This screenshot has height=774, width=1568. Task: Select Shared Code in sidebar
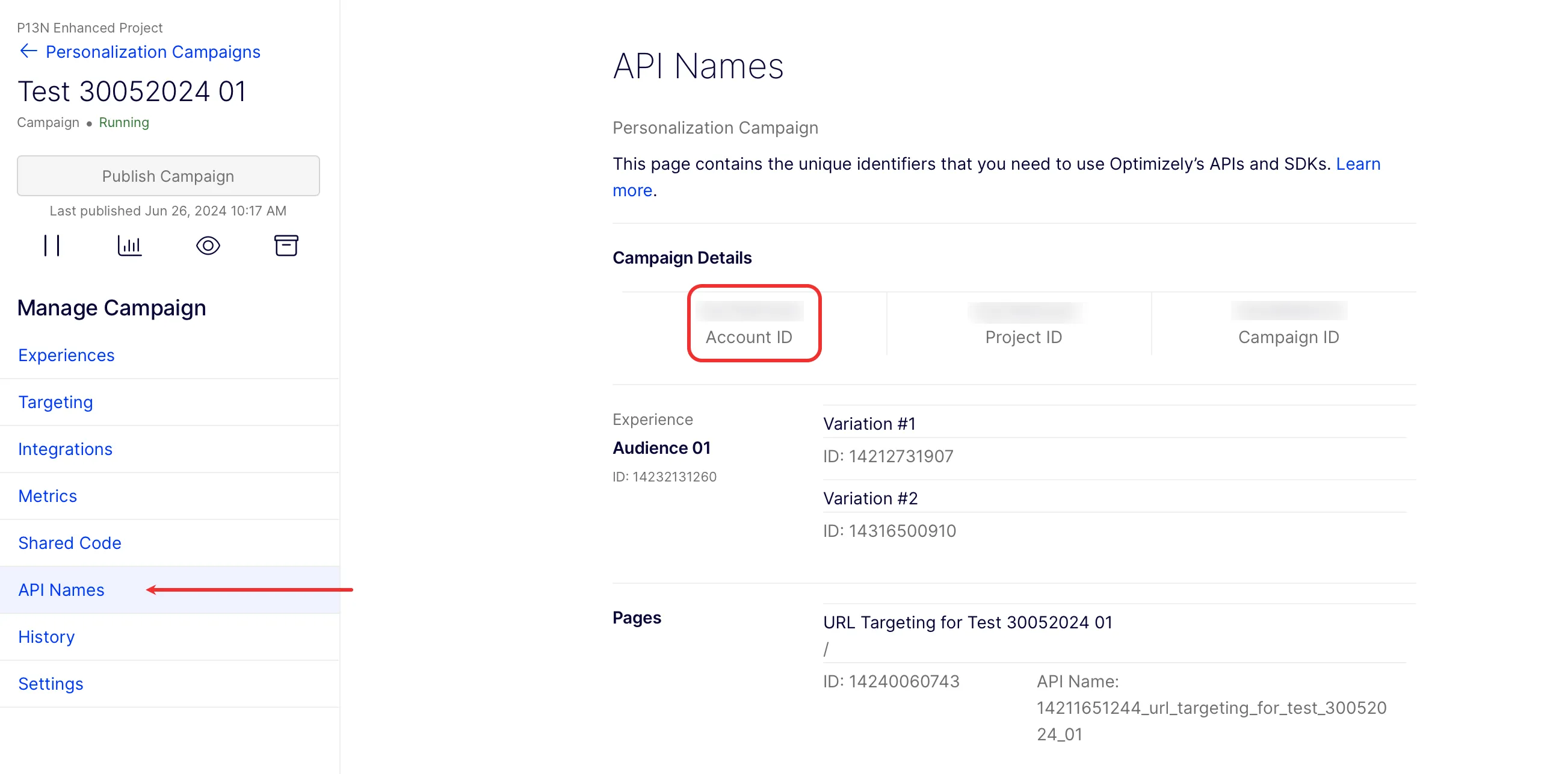pos(69,543)
